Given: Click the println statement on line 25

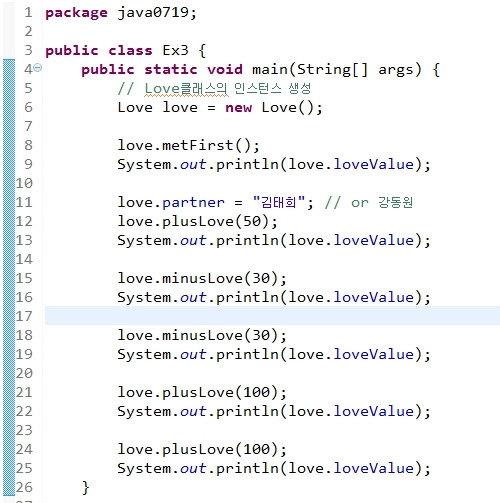Looking at the screenshot, I should coord(274,469).
